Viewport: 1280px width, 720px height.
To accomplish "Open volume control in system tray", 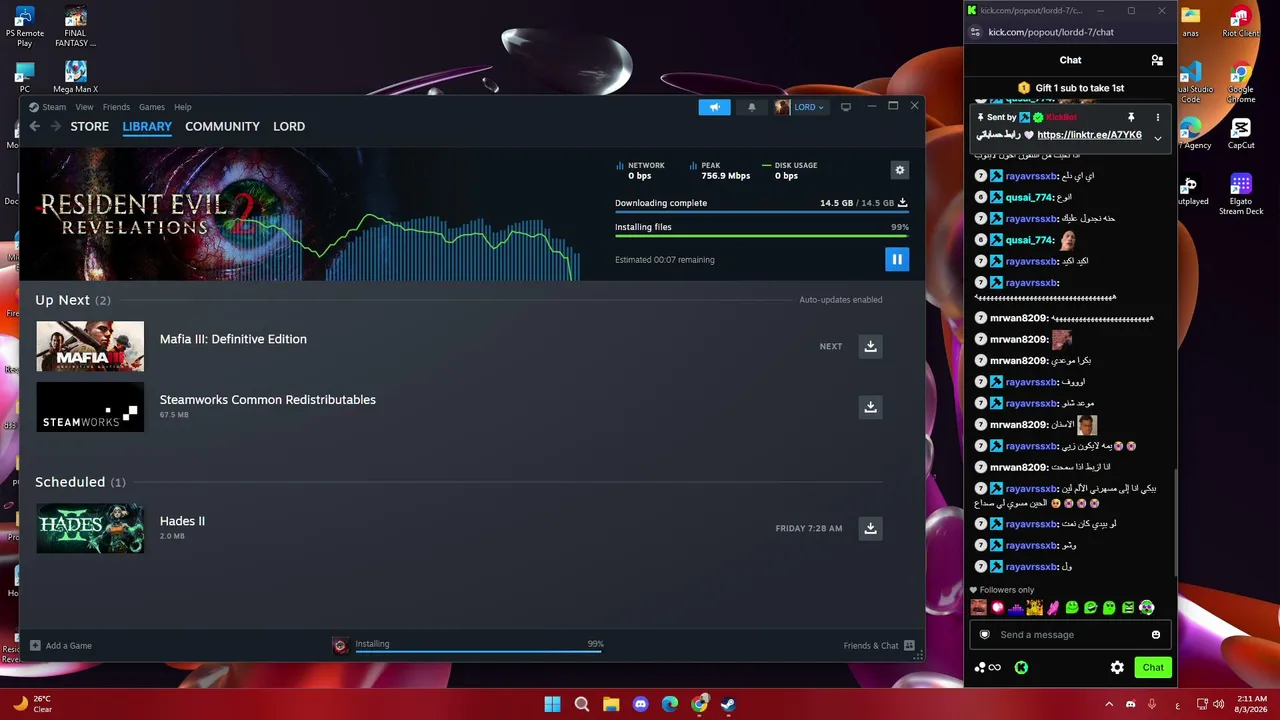I will [x=1218, y=704].
